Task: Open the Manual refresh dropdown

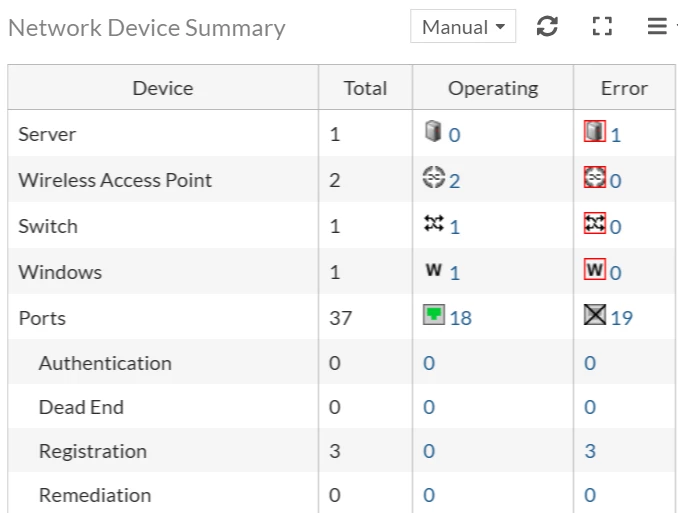Action: pos(463,27)
